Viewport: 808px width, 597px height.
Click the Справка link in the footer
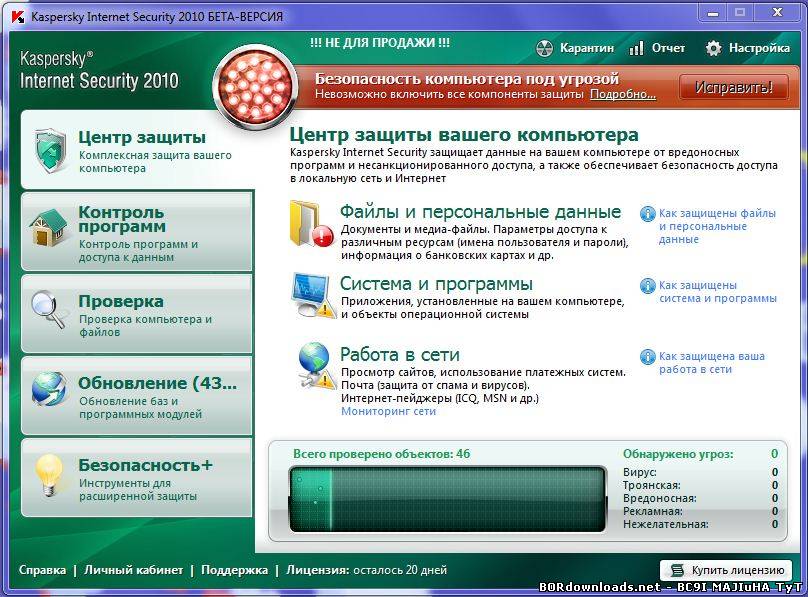[x=42, y=570]
